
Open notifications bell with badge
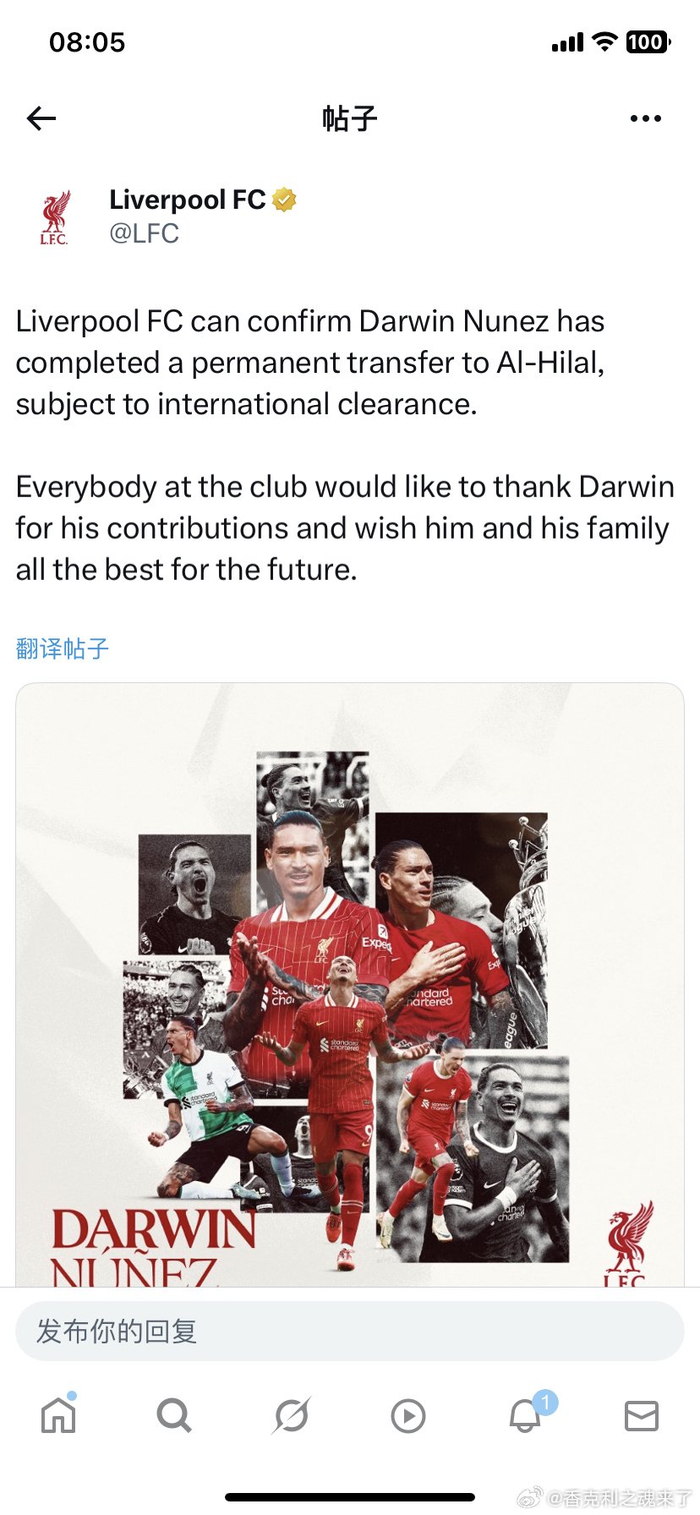pos(527,1412)
